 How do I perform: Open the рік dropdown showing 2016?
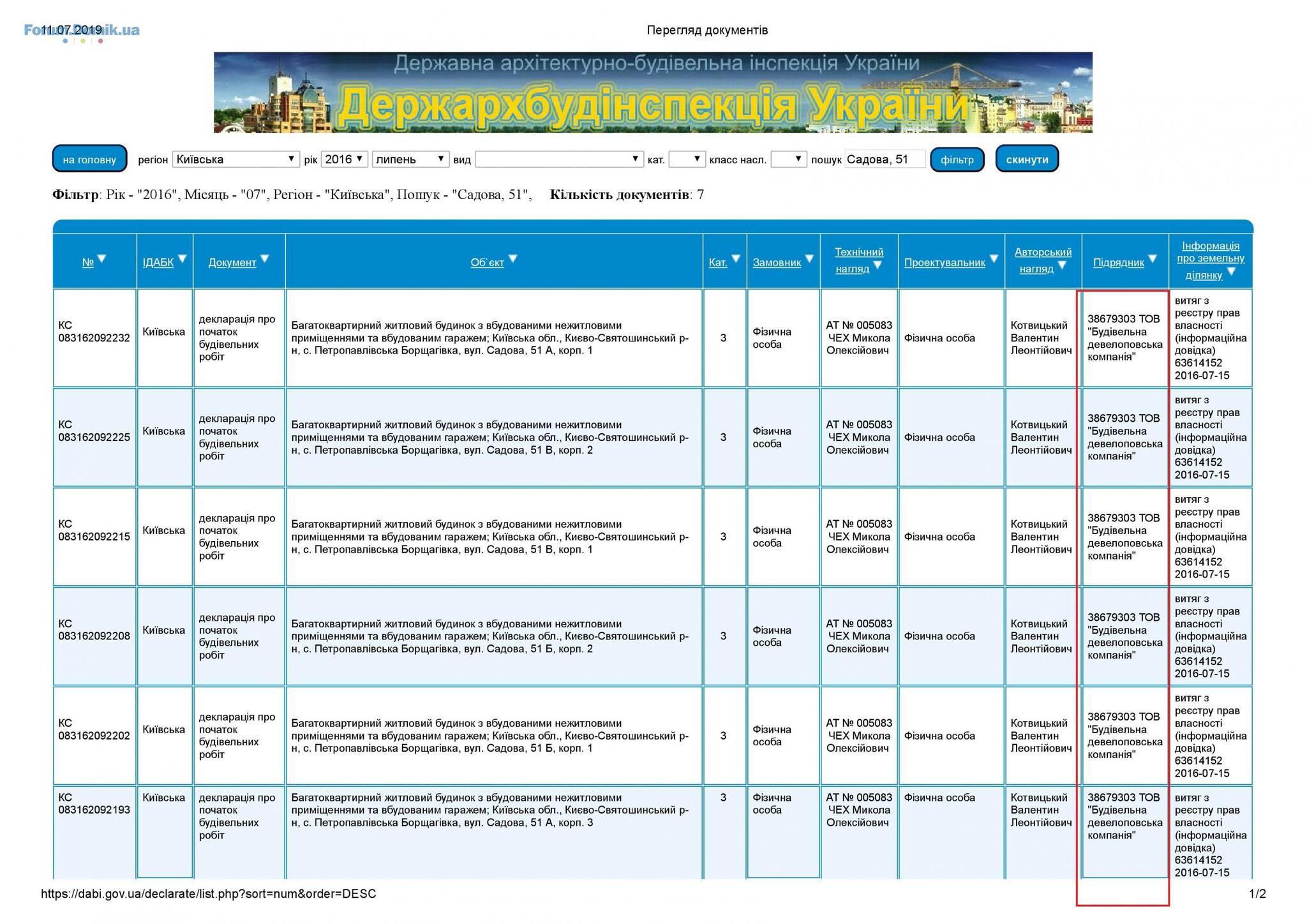[x=344, y=159]
